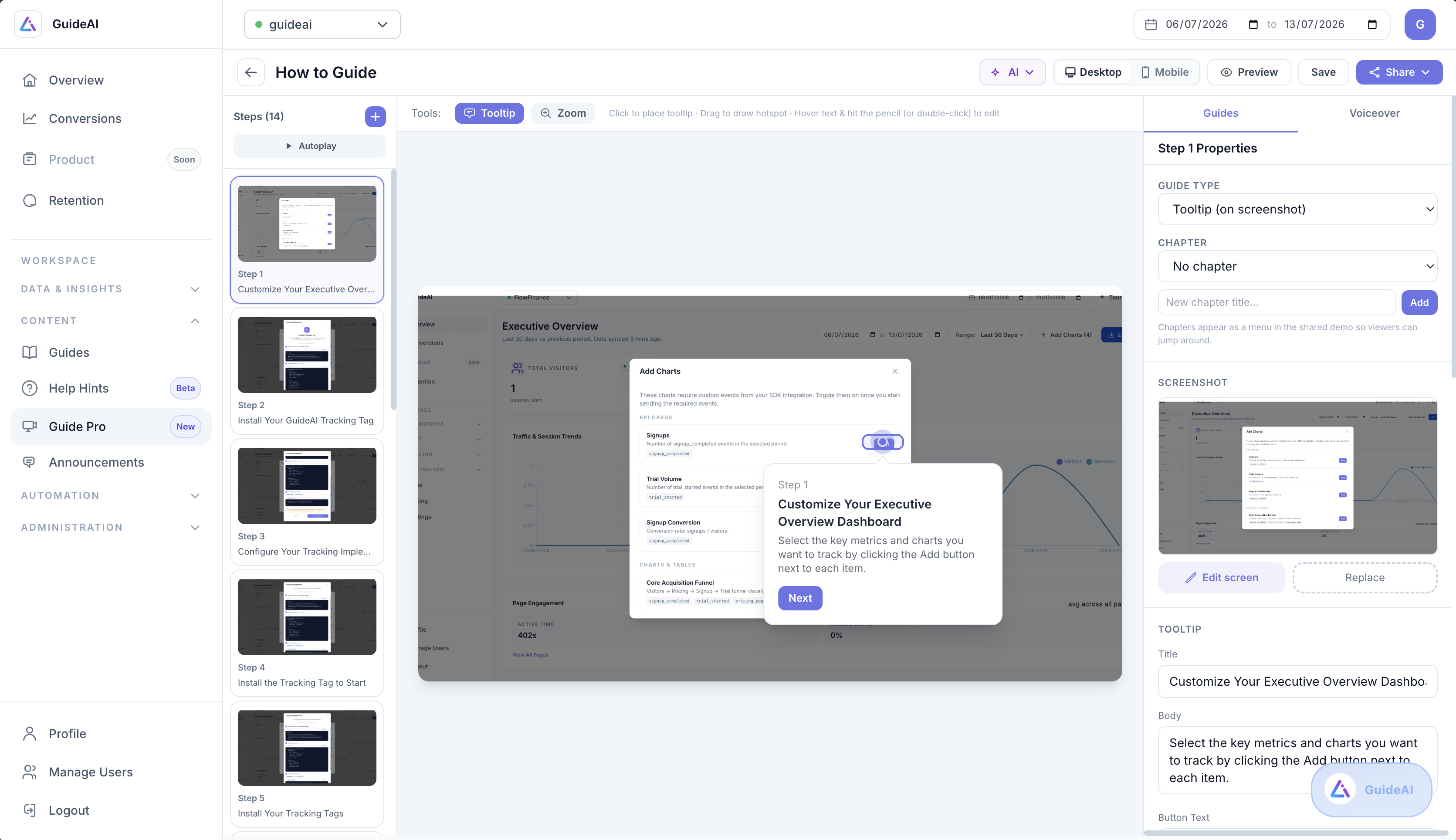This screenshot has width=1456, height=840.
Task: Open the Guide Type dropdown
Action: pos(1297,209)
